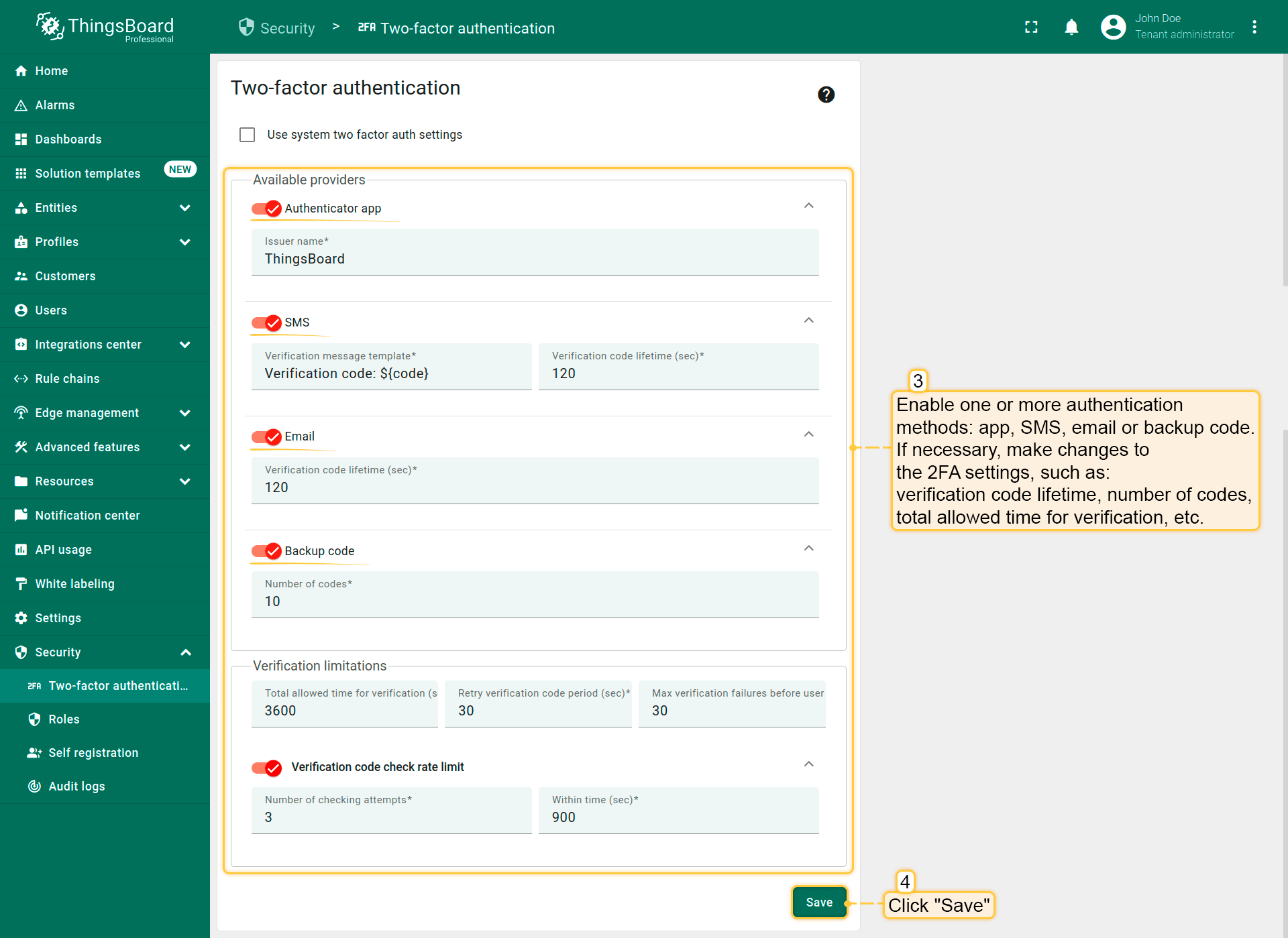Go to Notification center

87,516
